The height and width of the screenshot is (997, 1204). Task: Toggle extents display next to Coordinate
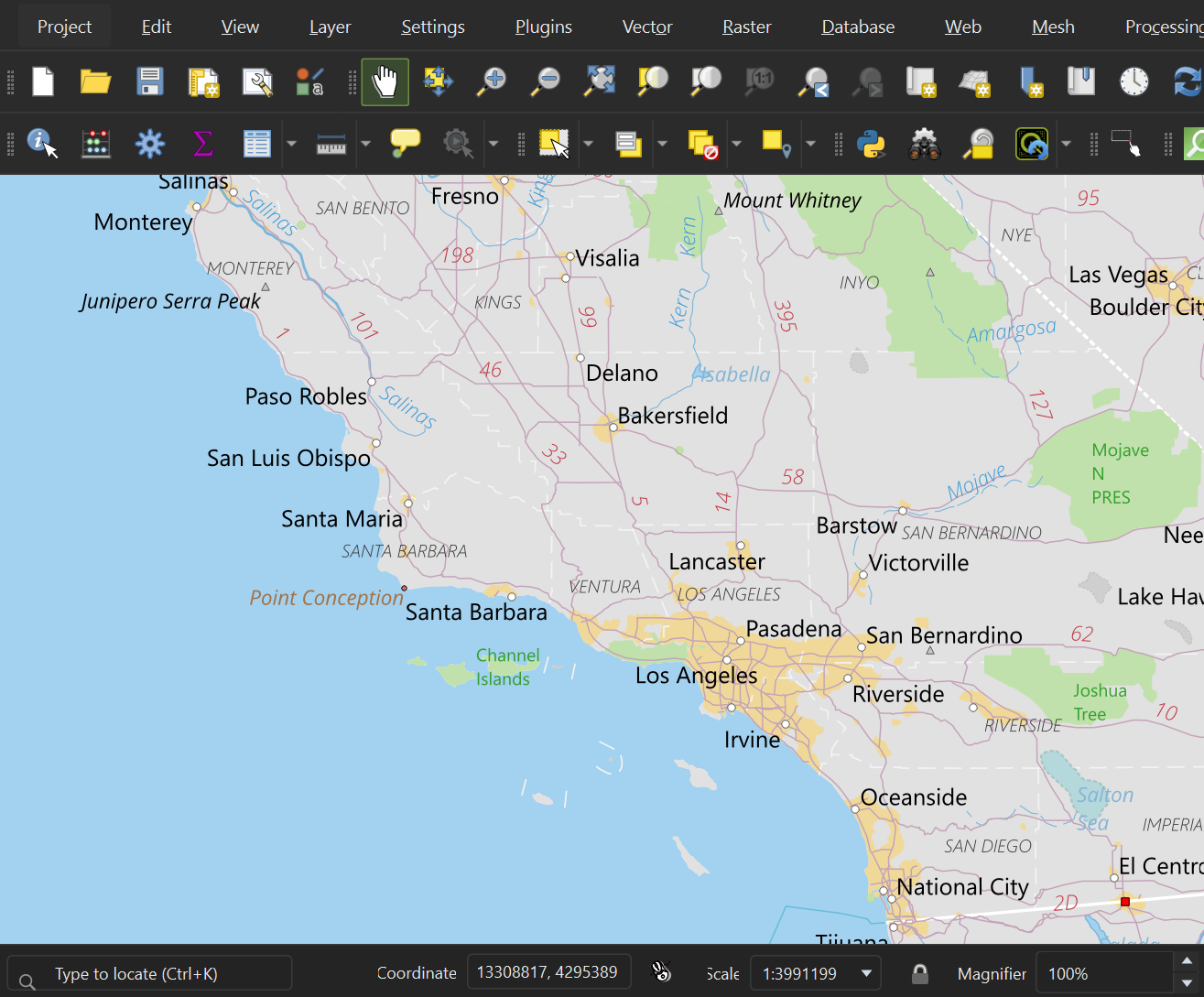tap(661, 972)
